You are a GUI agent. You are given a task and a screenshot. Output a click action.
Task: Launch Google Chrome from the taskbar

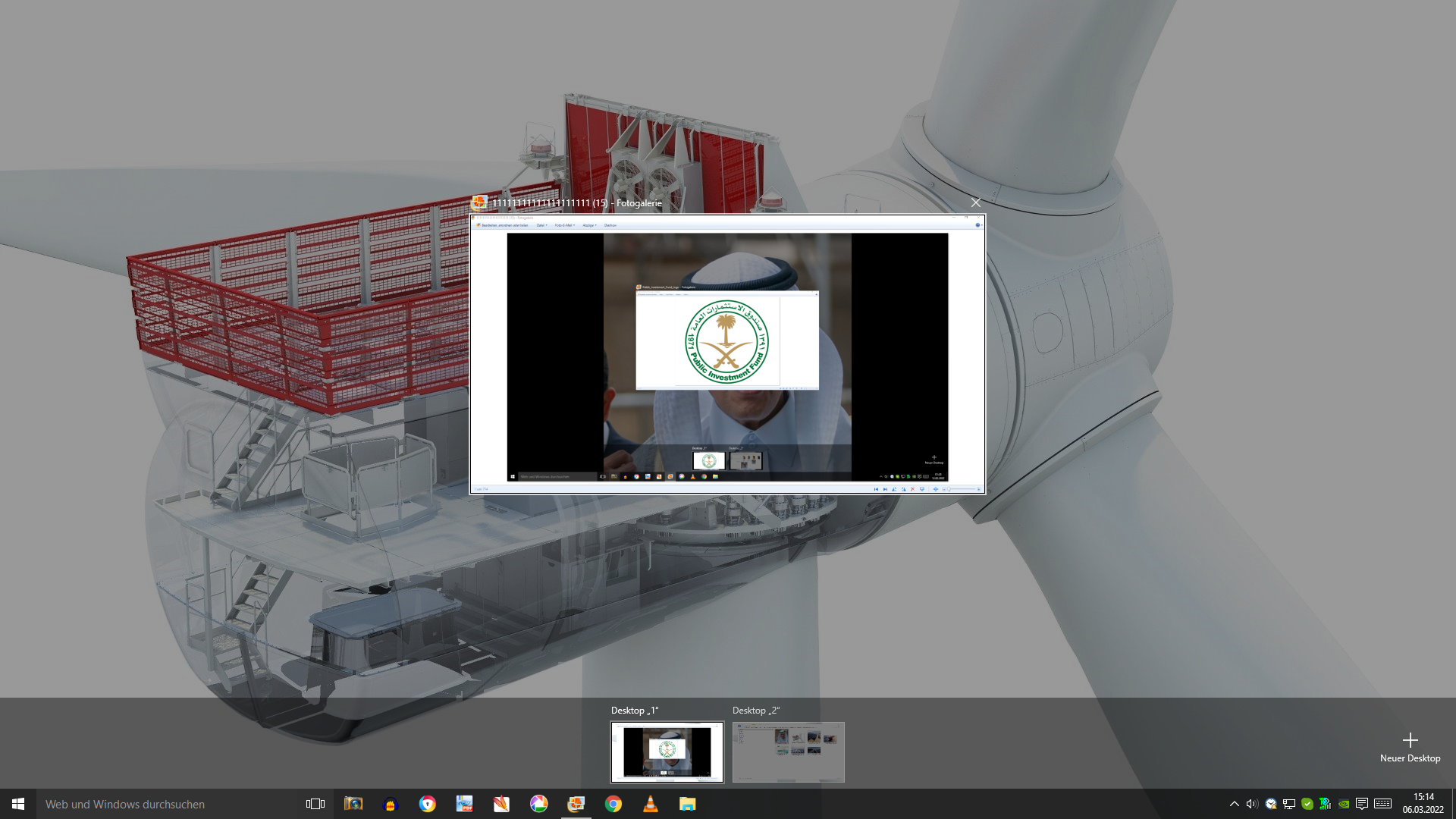click(x=613, y=804)
